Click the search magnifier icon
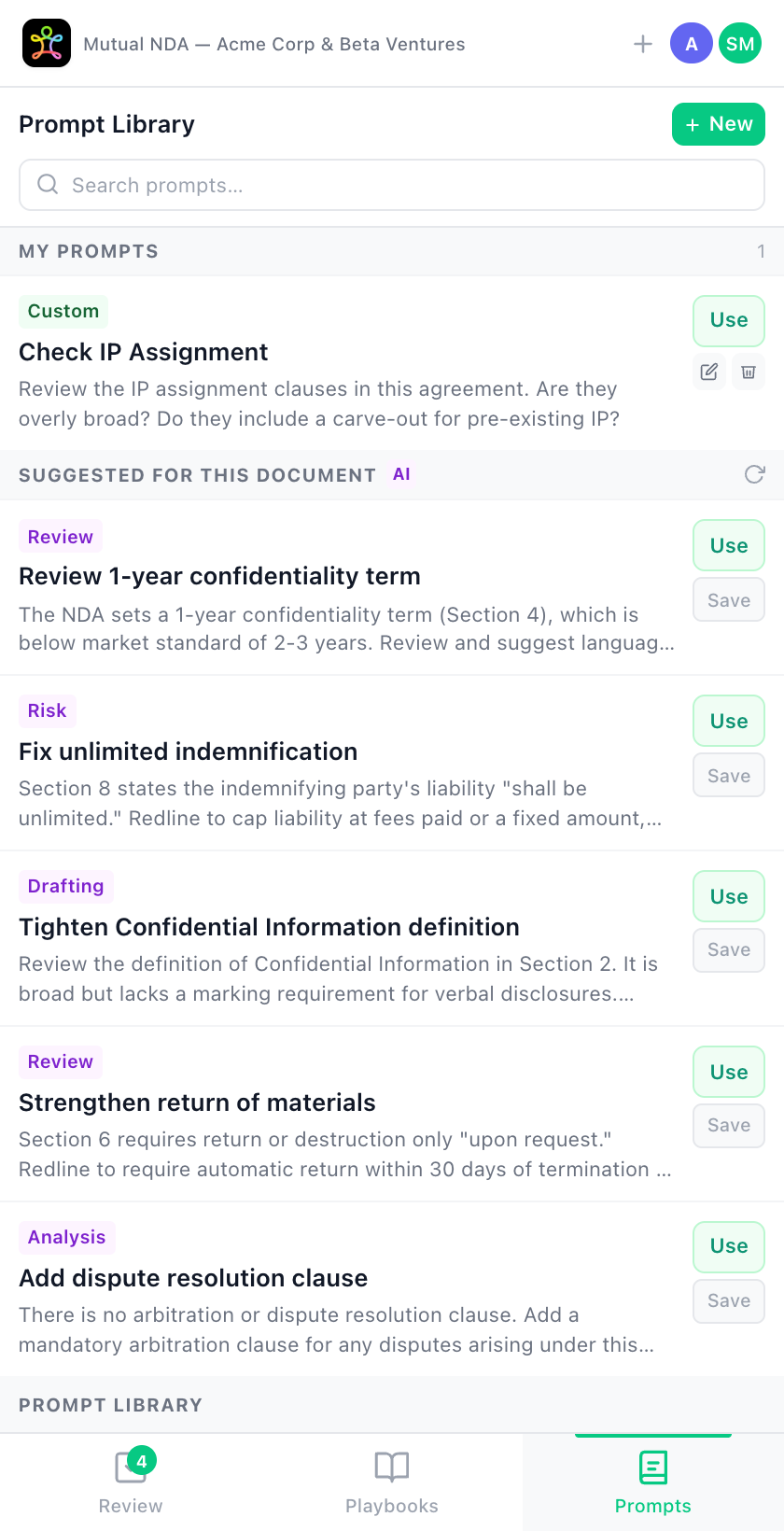Viewport: 784px width, 1531px height. click(48, 185)
